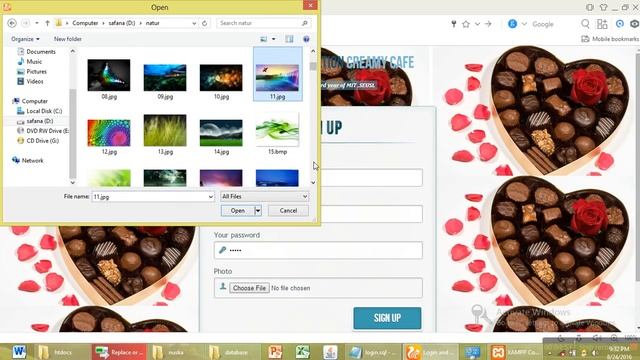
Task: Click the eye icon in browser toolbar
Action: pos(635,24)
